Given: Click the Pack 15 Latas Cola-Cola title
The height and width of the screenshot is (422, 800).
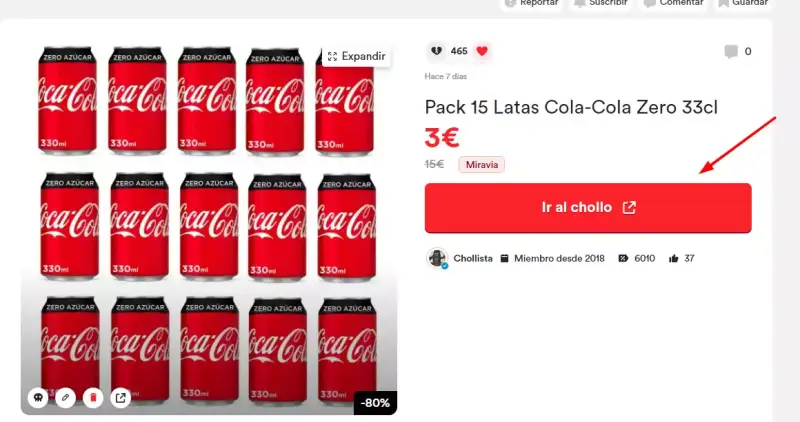Looking at the screenshot, I should click(571, 107).
